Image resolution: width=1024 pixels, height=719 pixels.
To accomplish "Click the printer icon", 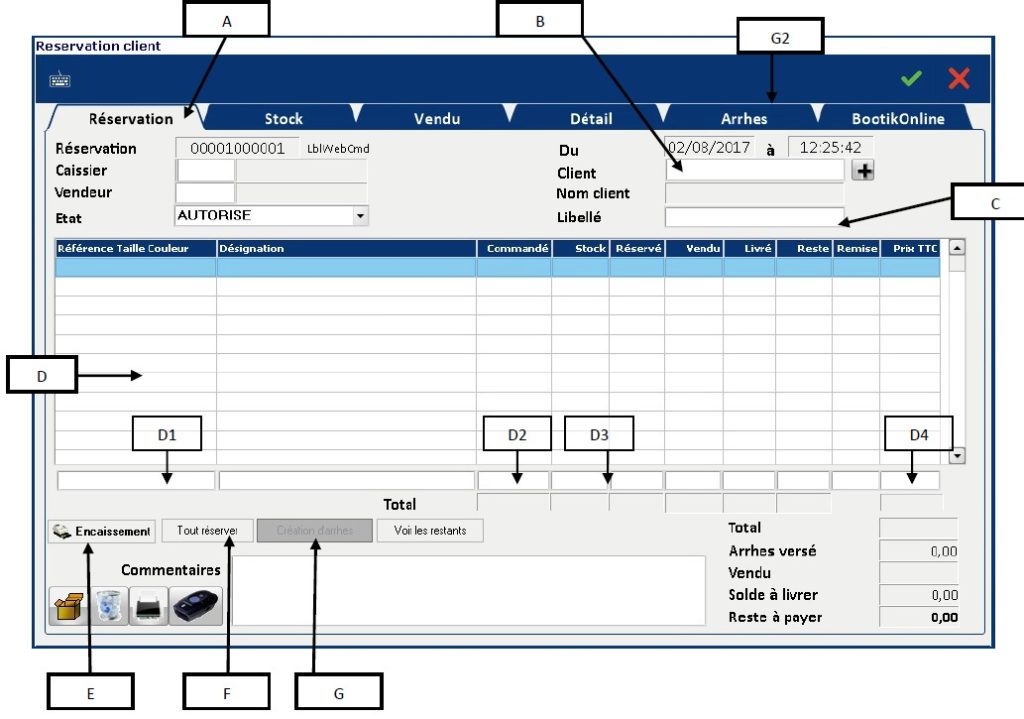I will (148, 606).
